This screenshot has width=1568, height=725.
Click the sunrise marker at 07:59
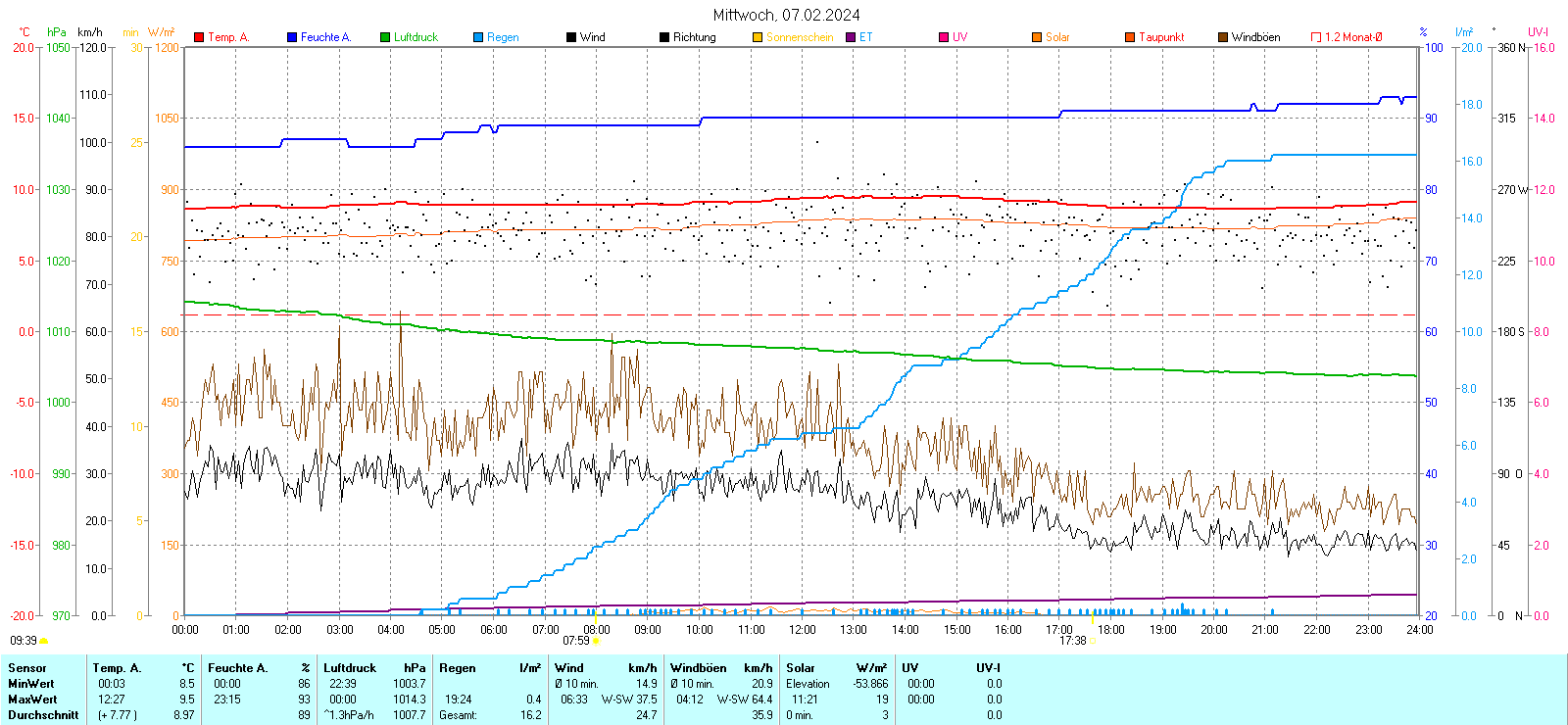(597, 641)
